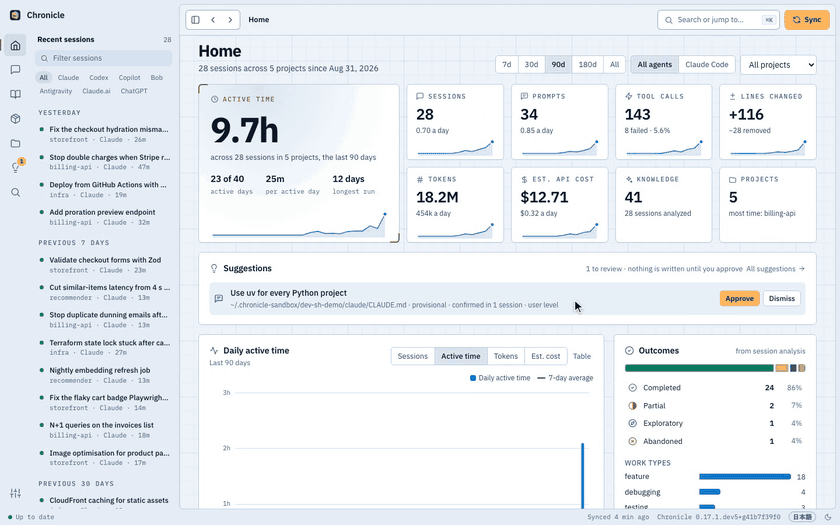This screenshot has height=525, width=840.
Task: Open the All projects dropdown
Action: coord(778,65)
